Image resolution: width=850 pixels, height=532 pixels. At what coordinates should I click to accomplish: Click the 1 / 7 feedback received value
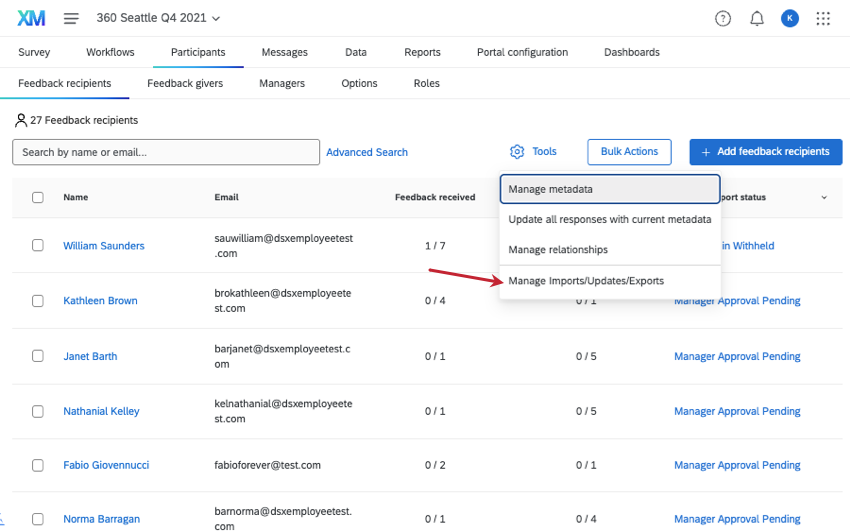(435, 246)
